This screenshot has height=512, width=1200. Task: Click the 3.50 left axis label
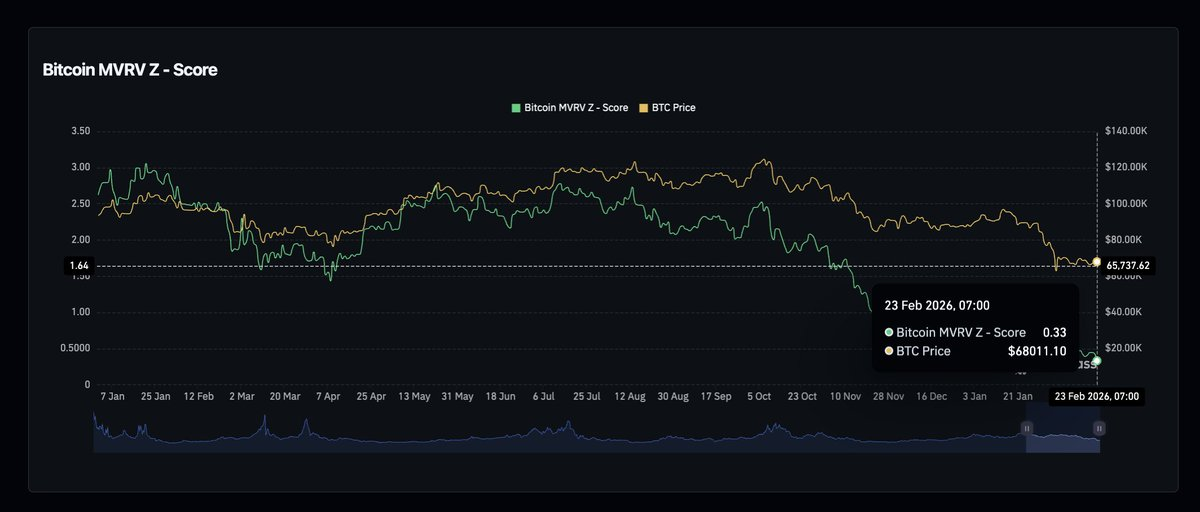pyautogui.click(x=81, y=131)
